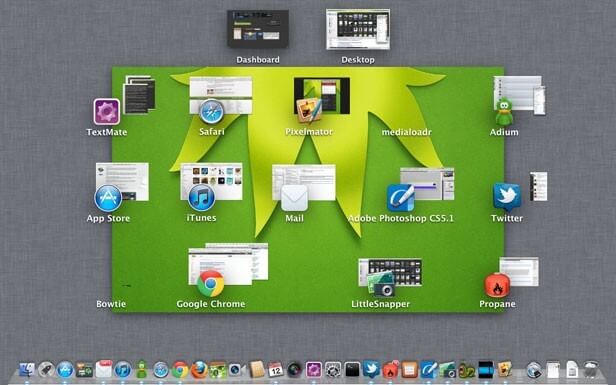Open Safari from the Dock
The height and width of the screenshot is (385, 616).
161,370
